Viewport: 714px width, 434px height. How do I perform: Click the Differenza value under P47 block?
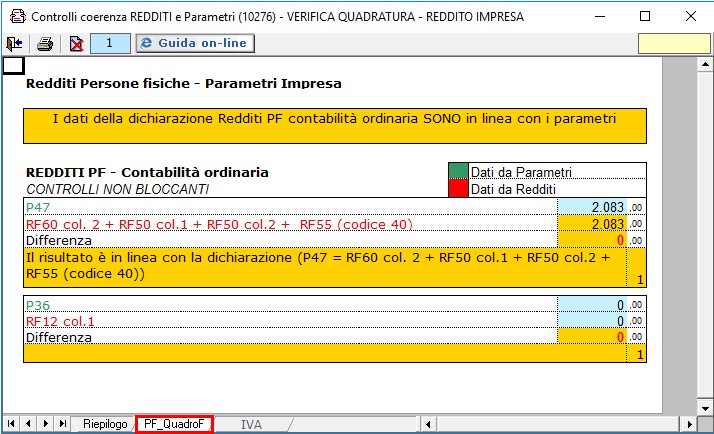592,240
